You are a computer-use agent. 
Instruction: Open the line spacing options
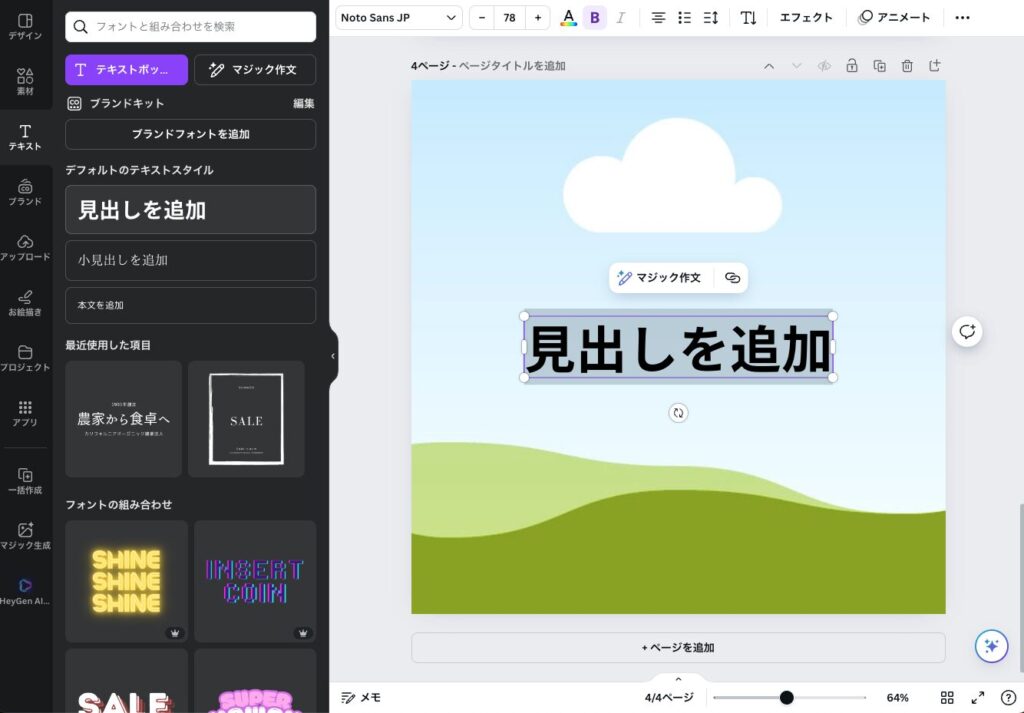point(711,18)
